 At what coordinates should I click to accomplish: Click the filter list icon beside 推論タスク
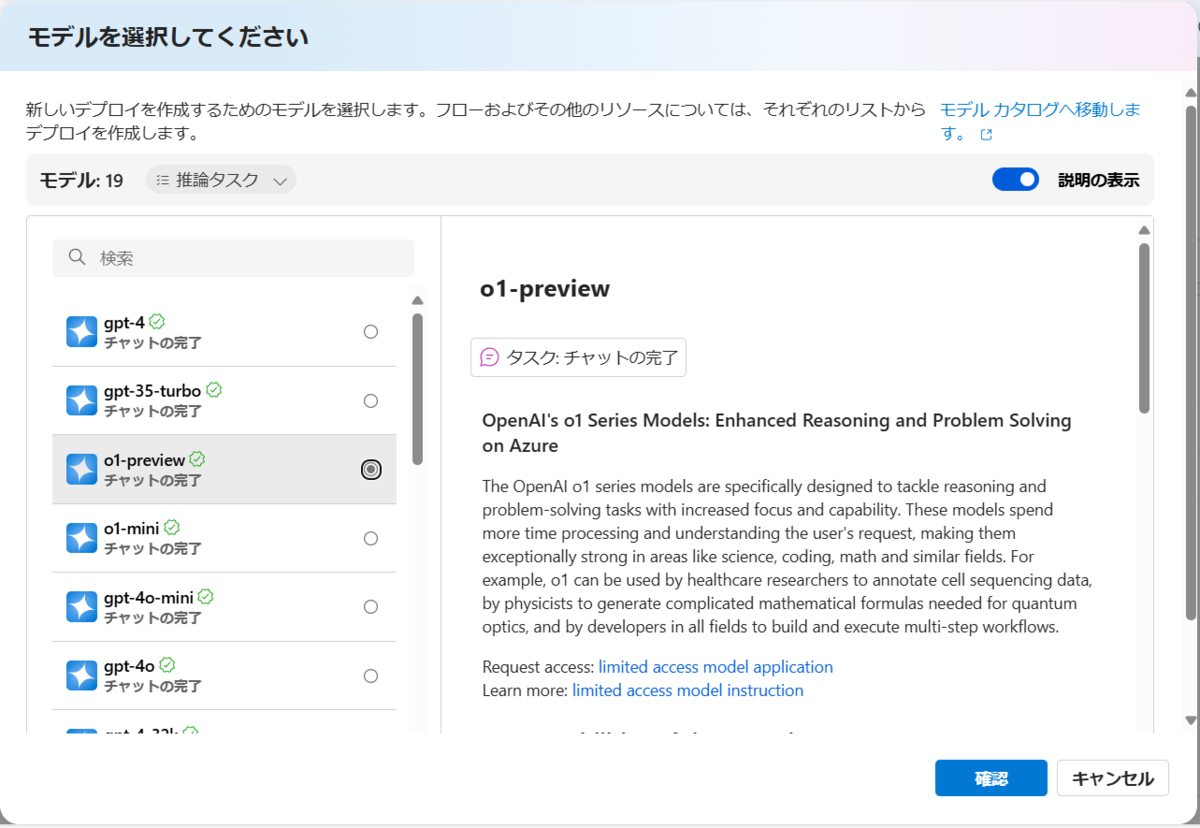(x=163, y=180)
